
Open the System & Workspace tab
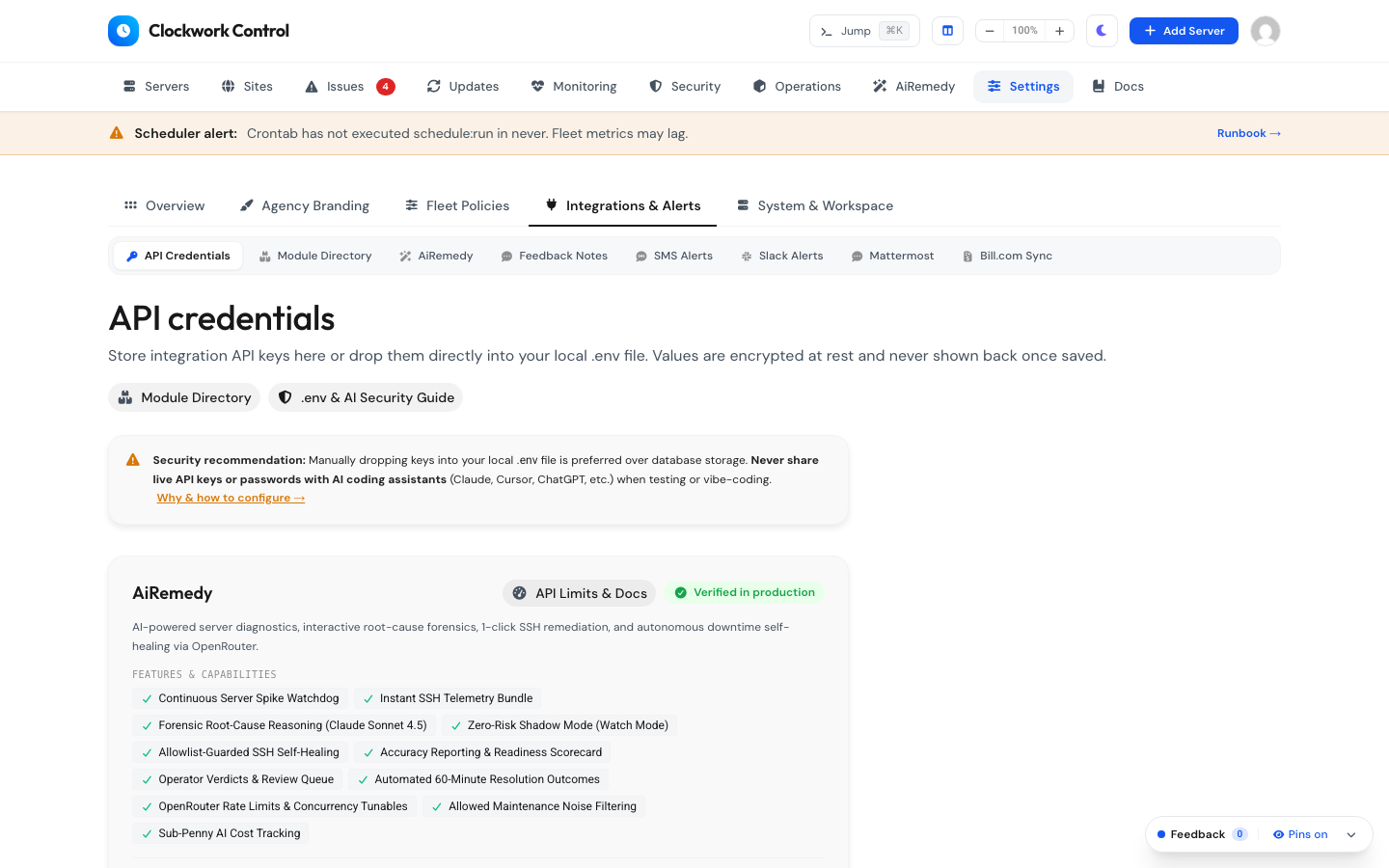pos(815,205)
